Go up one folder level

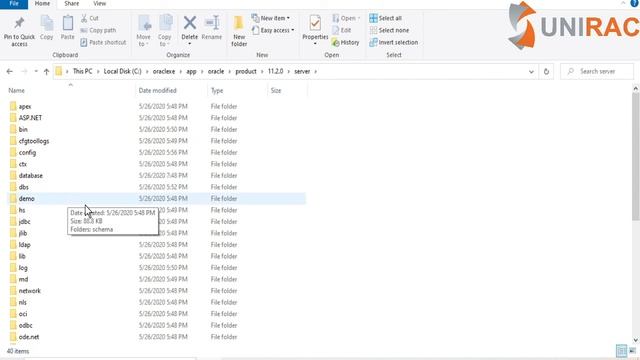46,71
